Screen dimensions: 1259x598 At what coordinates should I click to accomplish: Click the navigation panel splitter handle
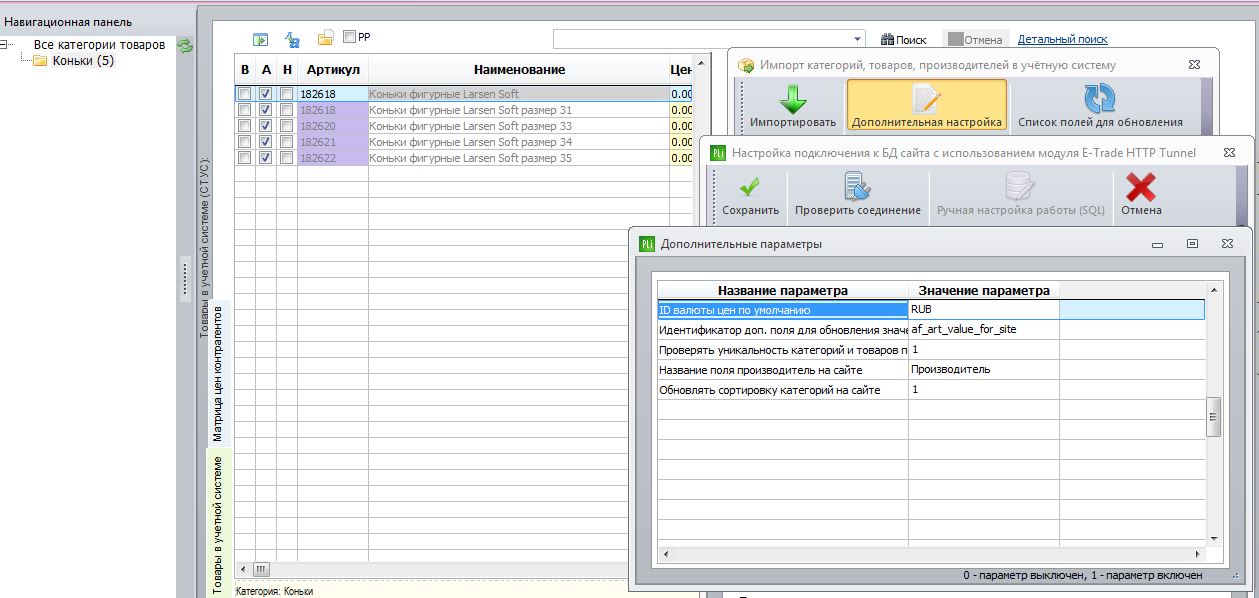tap(185, 279)
